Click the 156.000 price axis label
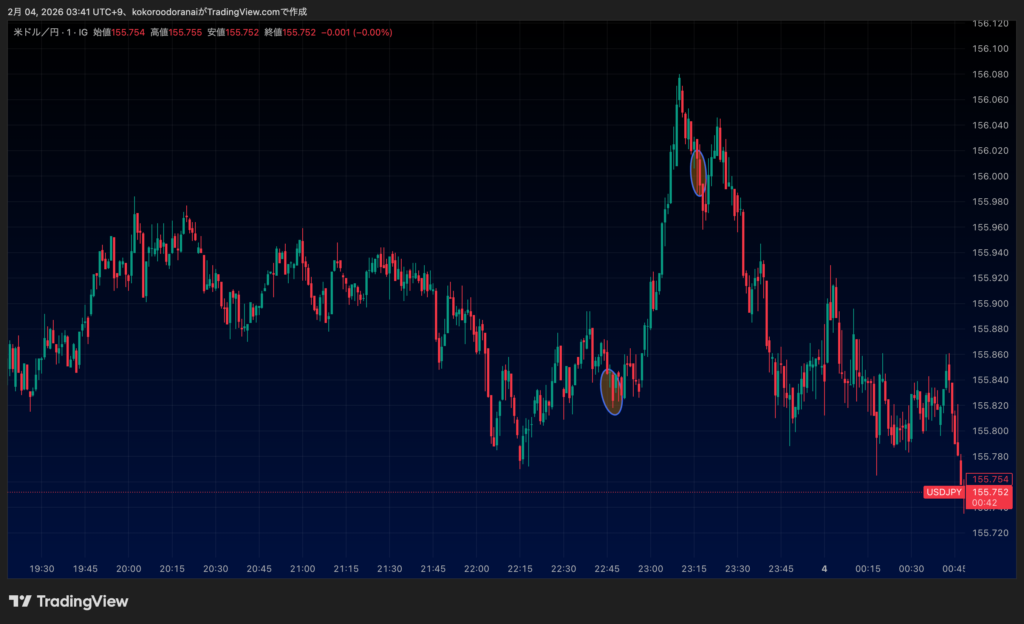The width and height of the screenshot is (1024, 624). pyautogui.click(x=991, y=176)
